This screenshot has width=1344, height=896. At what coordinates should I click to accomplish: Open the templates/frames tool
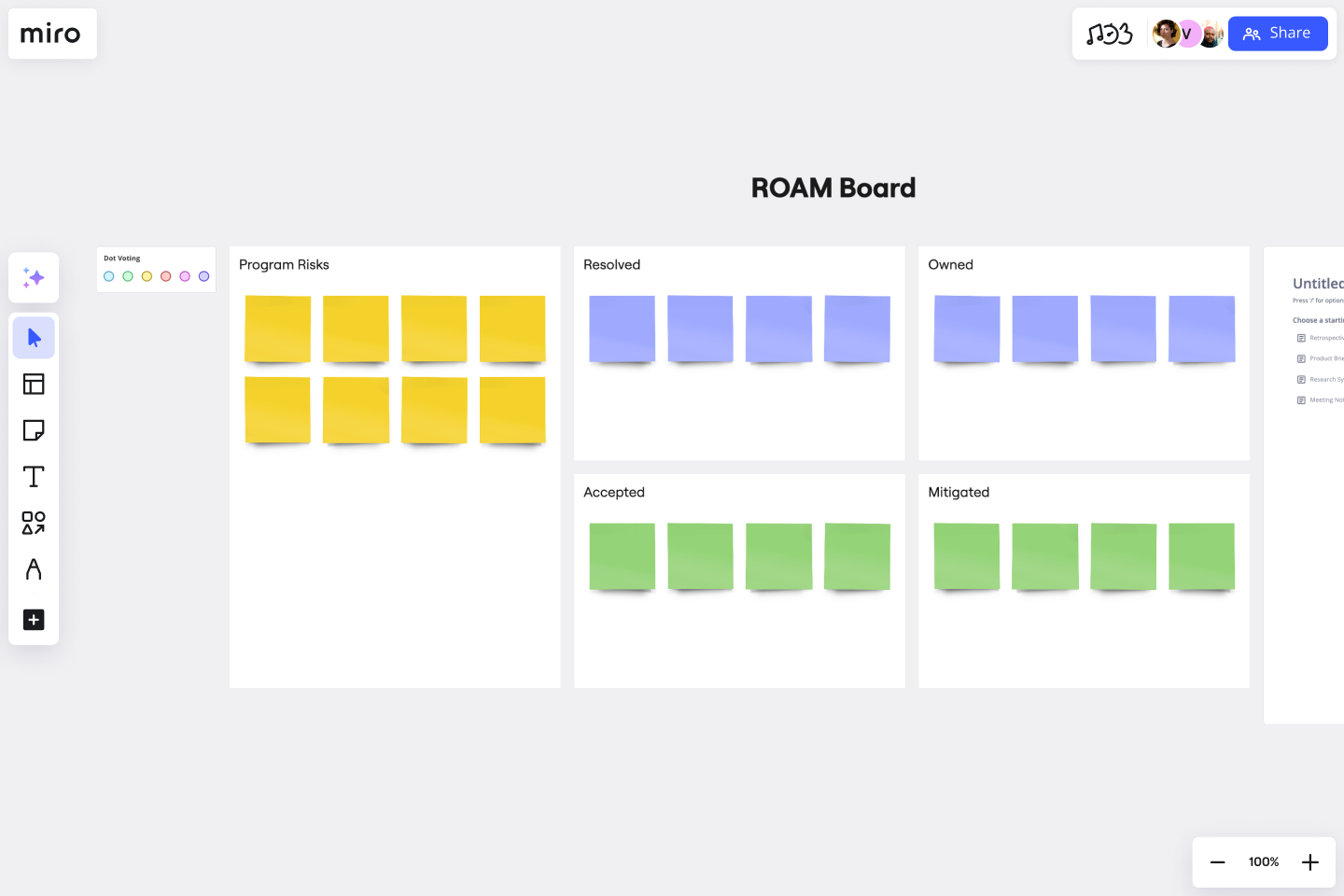point(34,384)
